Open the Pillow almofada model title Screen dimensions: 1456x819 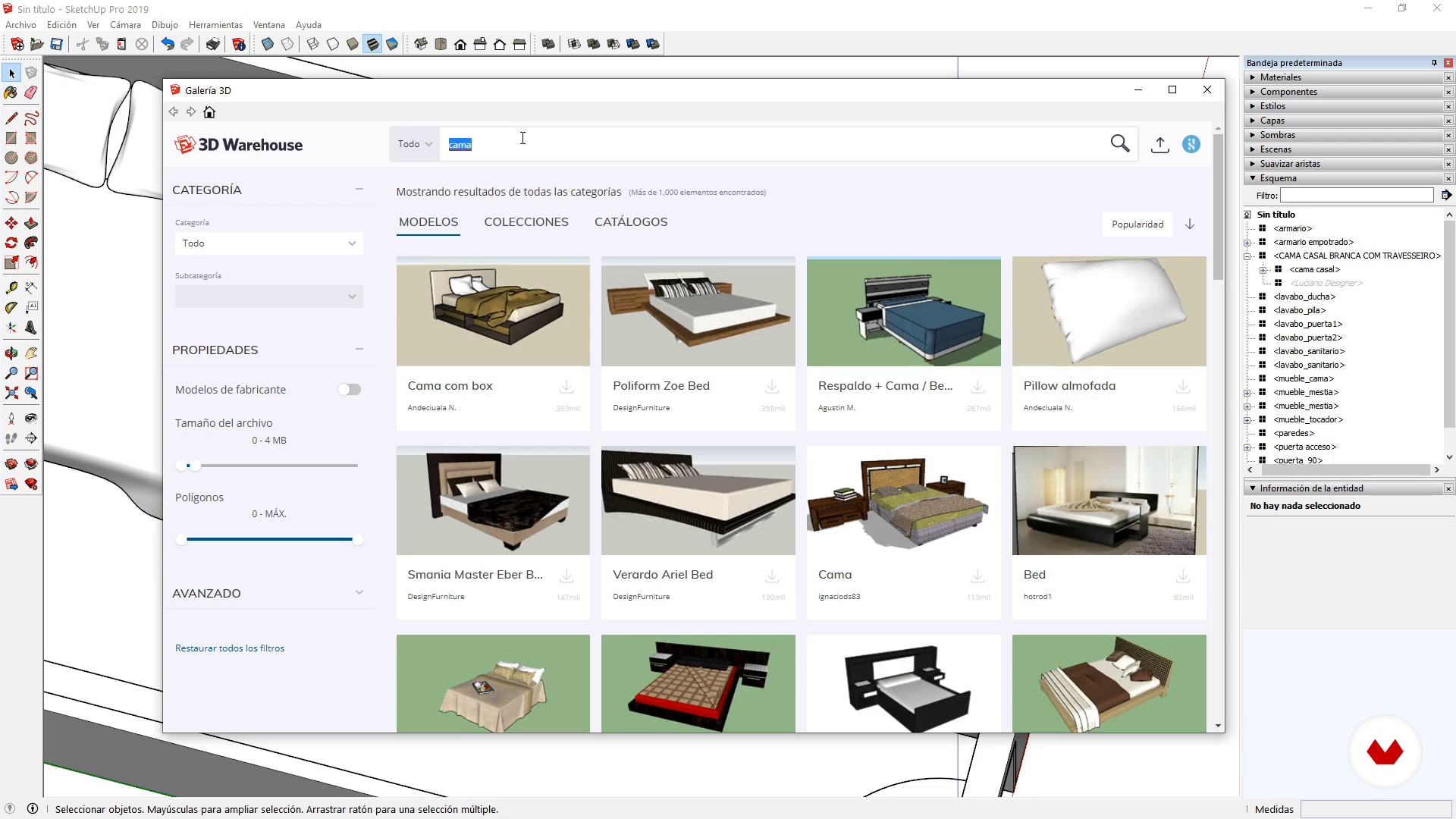click(x=1069, y=386)
